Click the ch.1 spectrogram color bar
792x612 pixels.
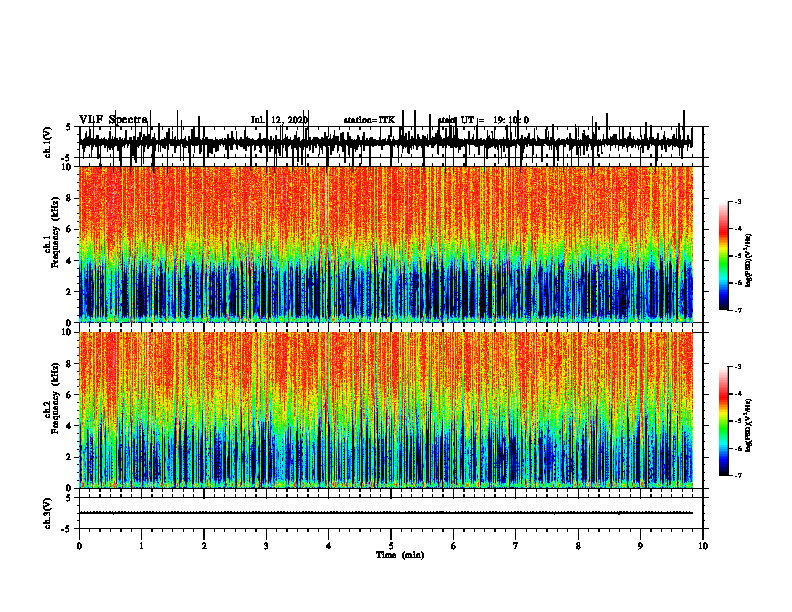[724, 256]
